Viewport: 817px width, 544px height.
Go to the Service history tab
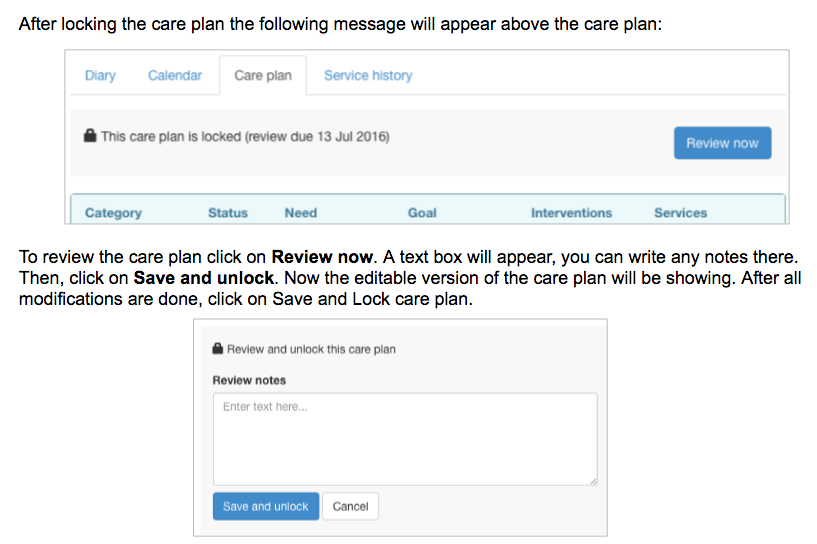[367, 76]
